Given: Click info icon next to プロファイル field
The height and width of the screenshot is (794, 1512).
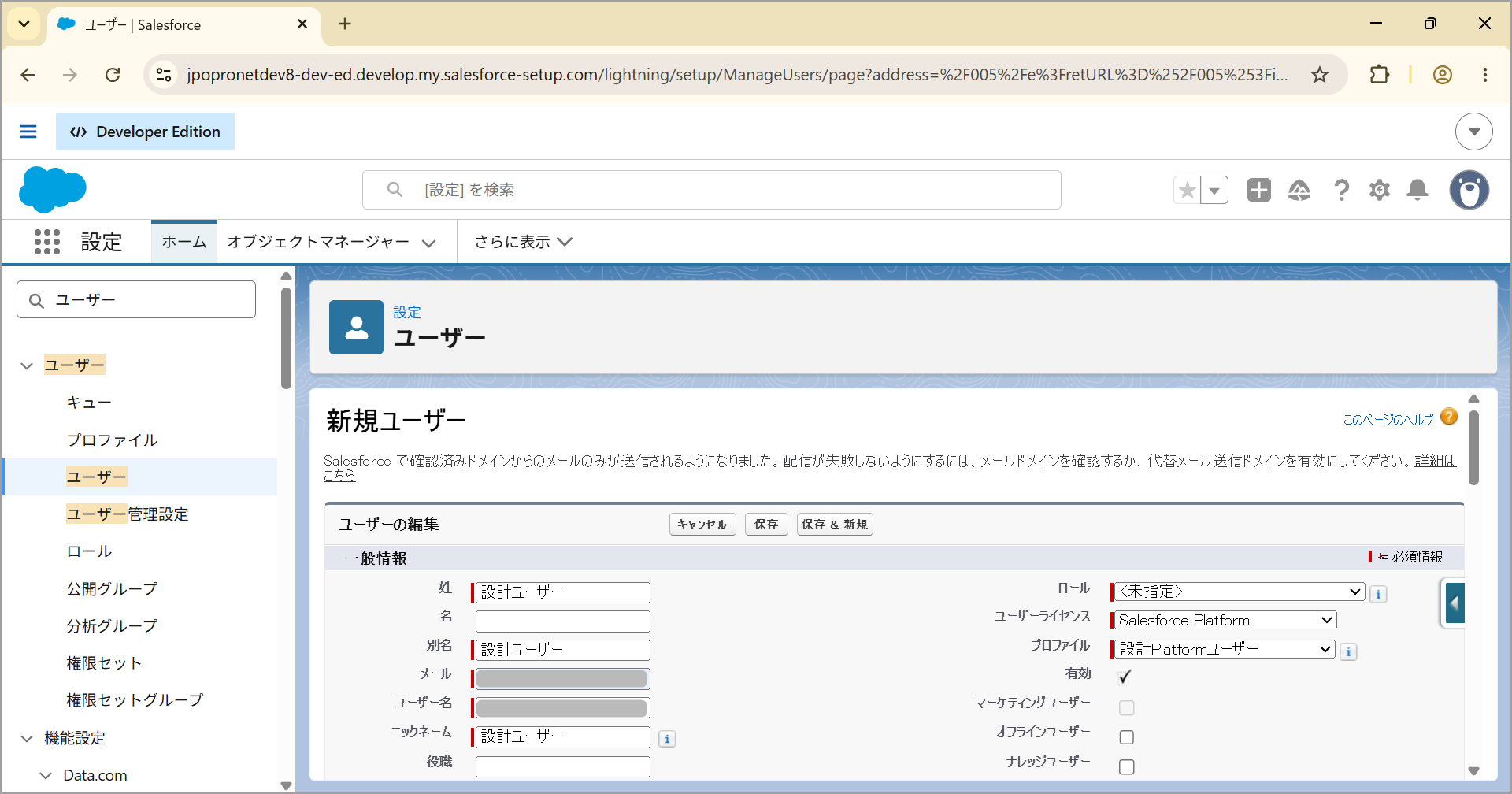Looking at the screenshot, I should 1348,652.
